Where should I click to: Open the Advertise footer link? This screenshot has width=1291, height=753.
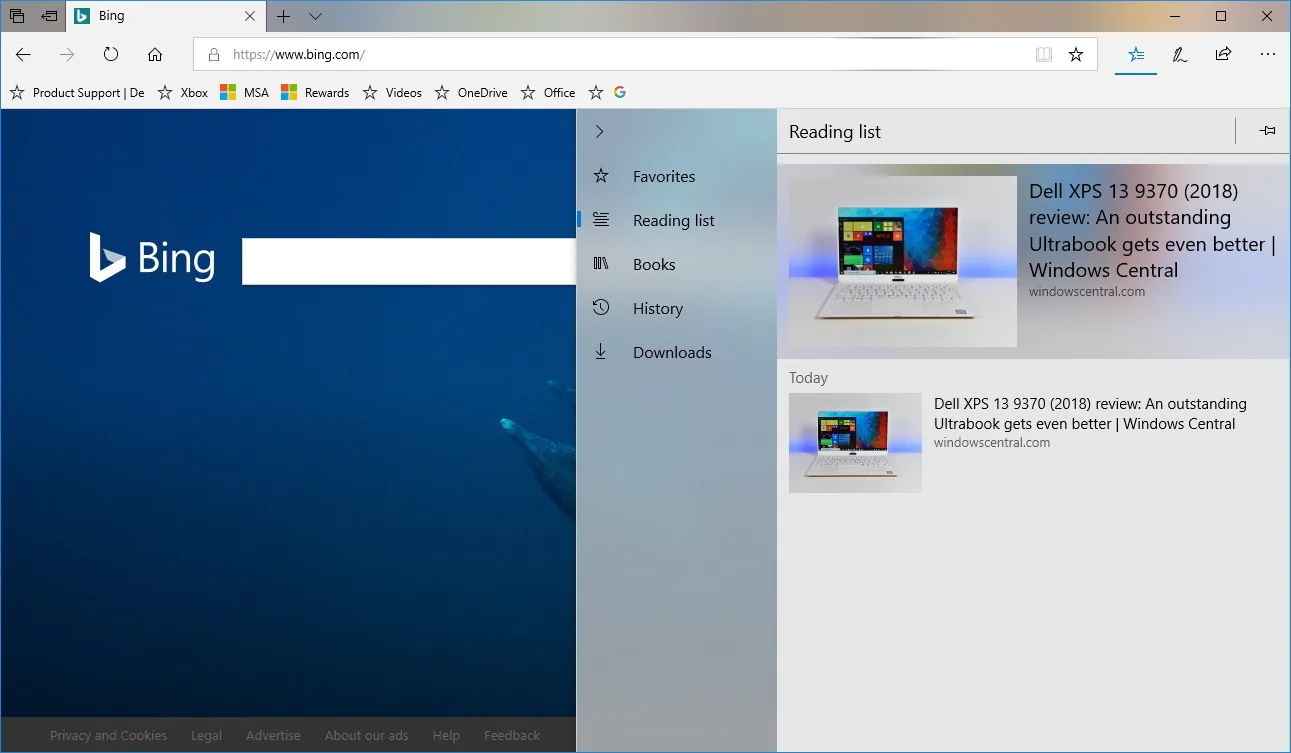[x=273, y=735]
